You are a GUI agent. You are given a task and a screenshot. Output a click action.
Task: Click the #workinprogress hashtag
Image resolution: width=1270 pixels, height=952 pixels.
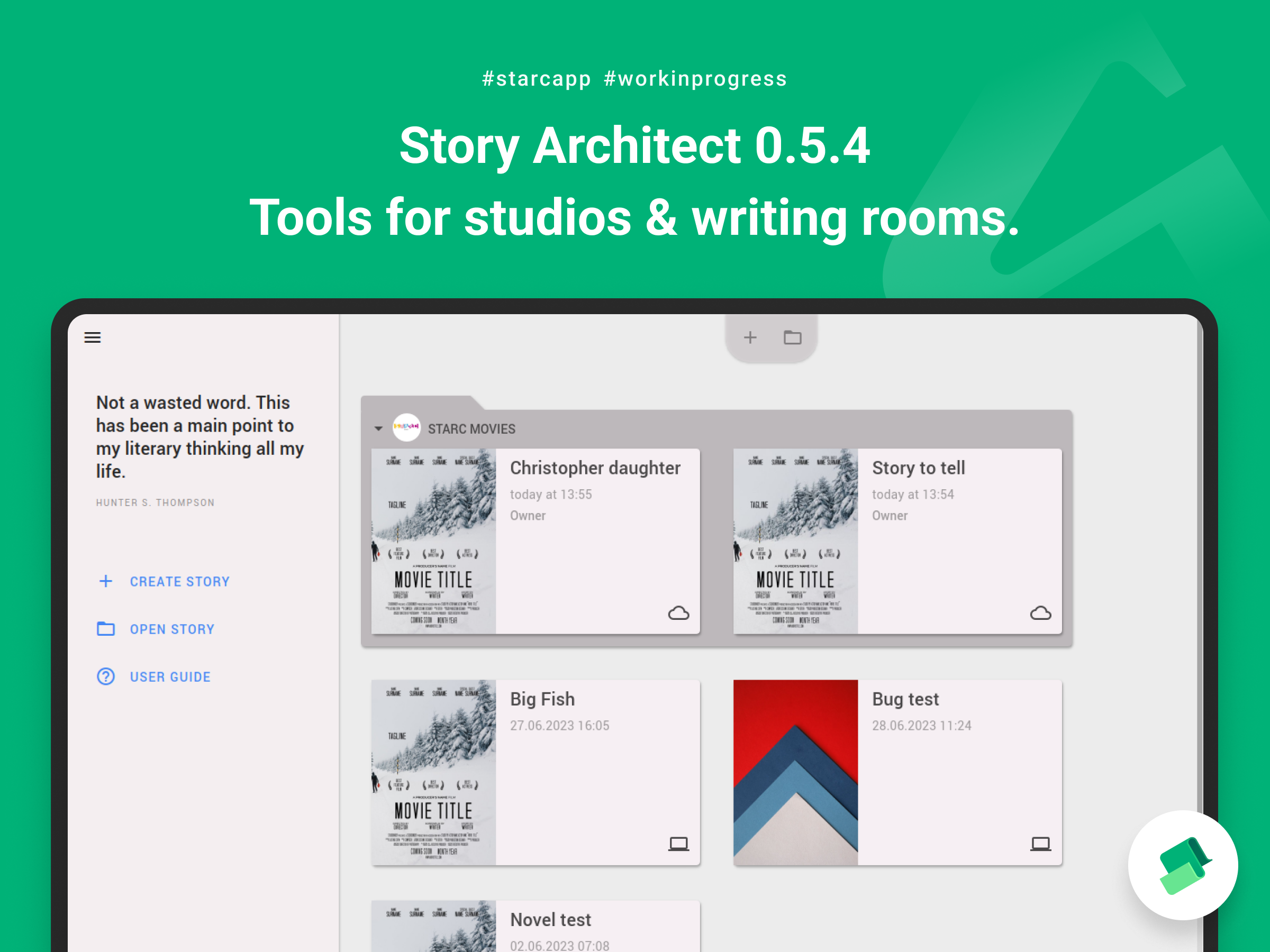(695, 79)
